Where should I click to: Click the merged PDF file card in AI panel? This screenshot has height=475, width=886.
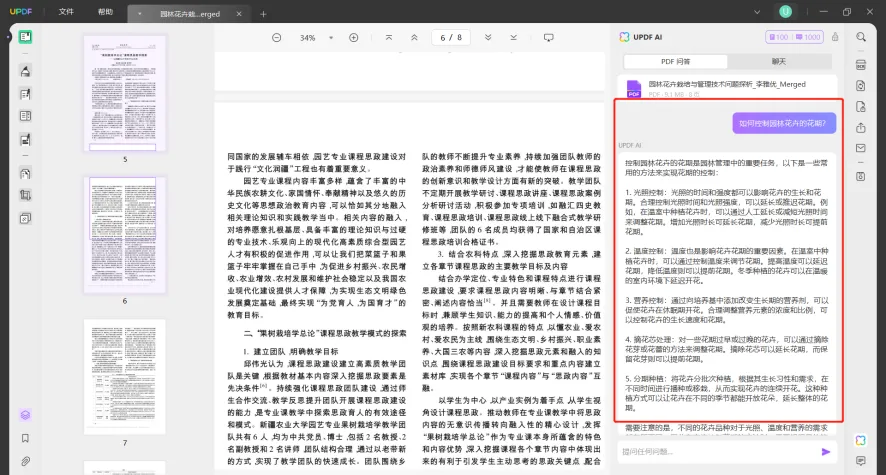[x=727, y=88]
